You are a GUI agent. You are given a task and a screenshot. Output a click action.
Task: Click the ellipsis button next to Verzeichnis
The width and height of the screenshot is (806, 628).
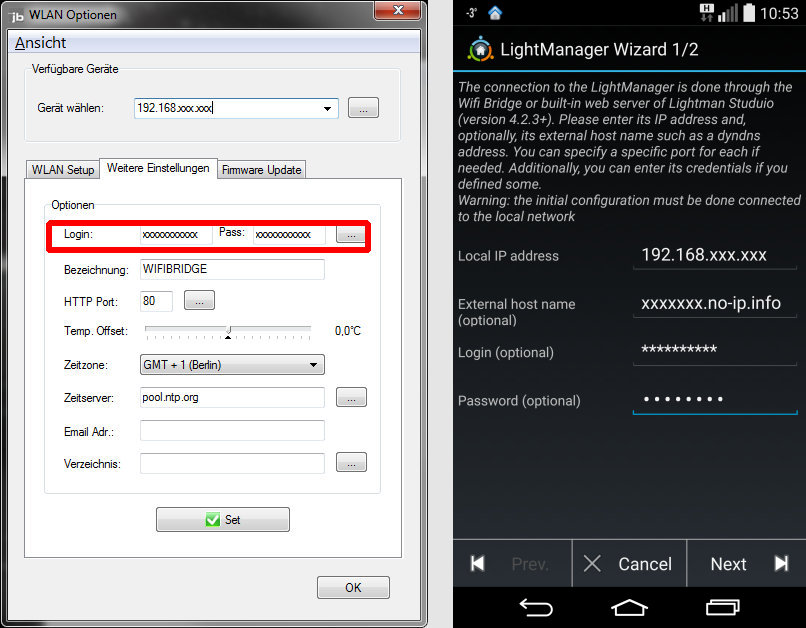coord(351,462)
